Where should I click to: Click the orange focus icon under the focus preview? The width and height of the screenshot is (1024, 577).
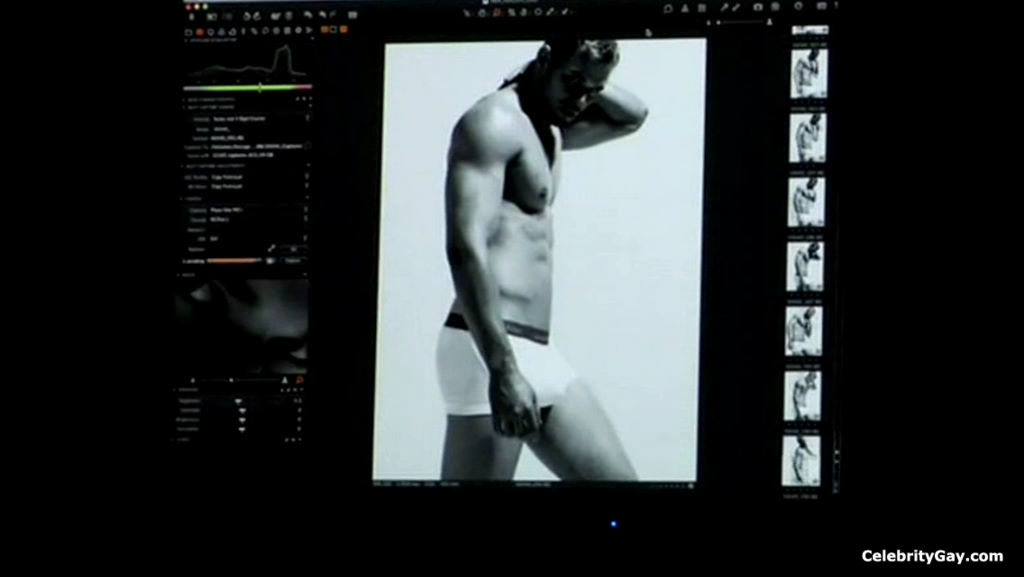(300, 380)
